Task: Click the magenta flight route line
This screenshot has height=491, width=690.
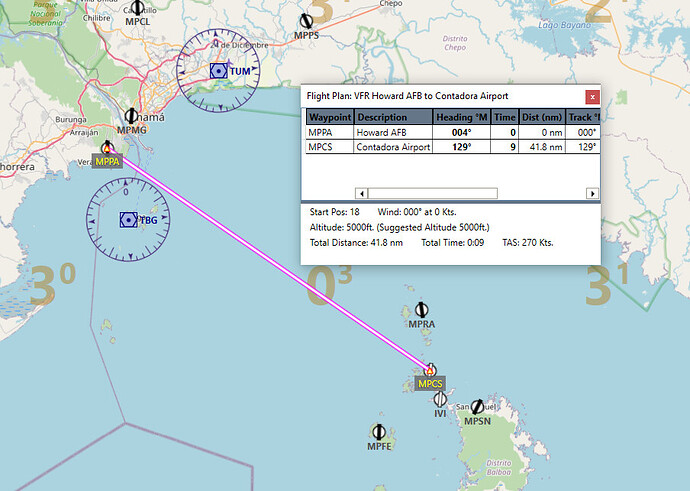Action: point(268,259)
